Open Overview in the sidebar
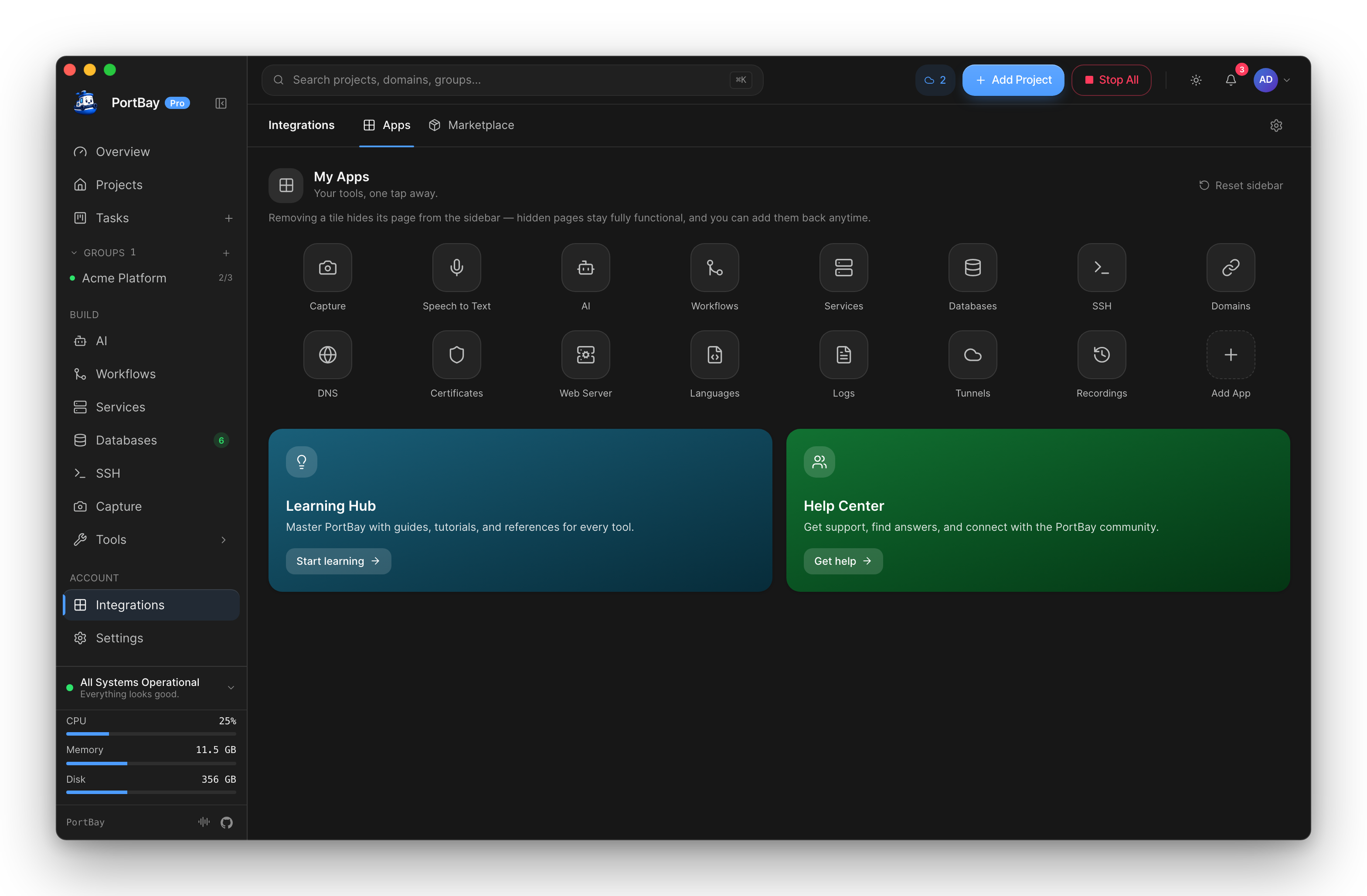1367x896 pixels. [151, 152]
